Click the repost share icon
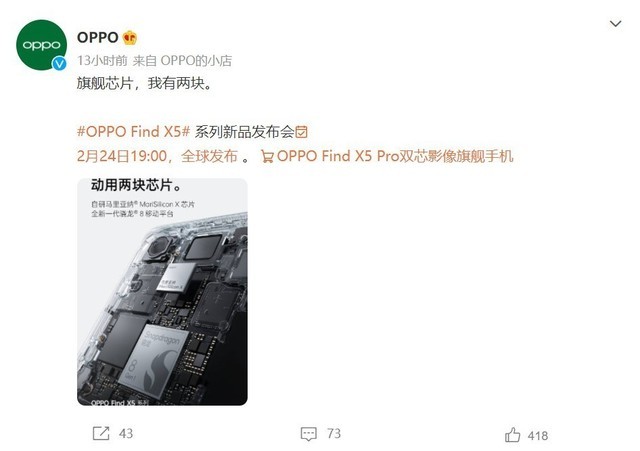 click(x=101, y=433)
